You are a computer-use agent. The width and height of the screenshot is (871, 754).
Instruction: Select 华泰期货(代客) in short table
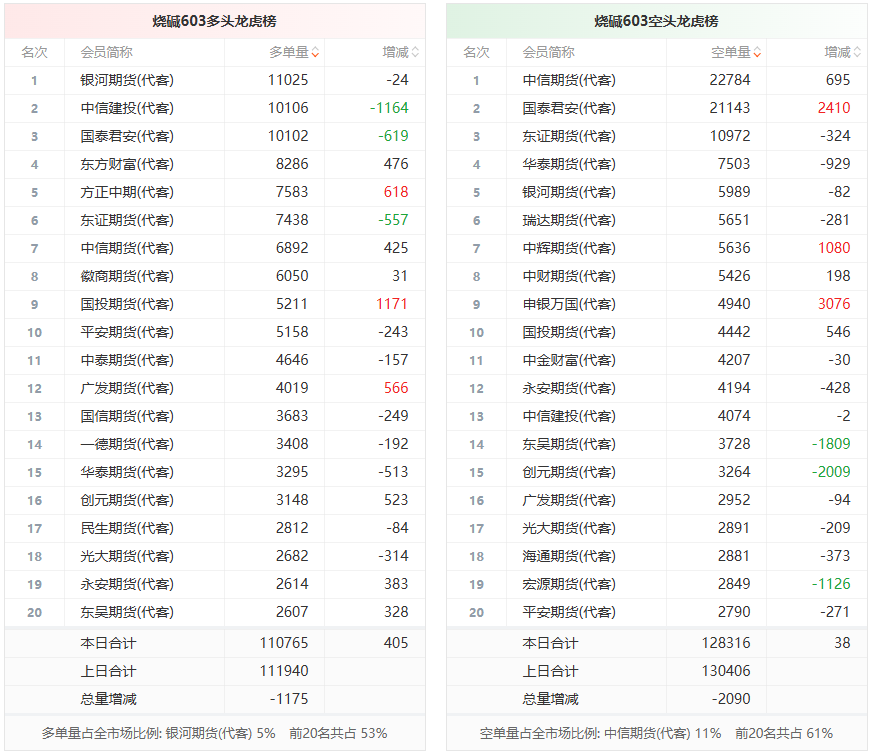(x=569, y=164)
